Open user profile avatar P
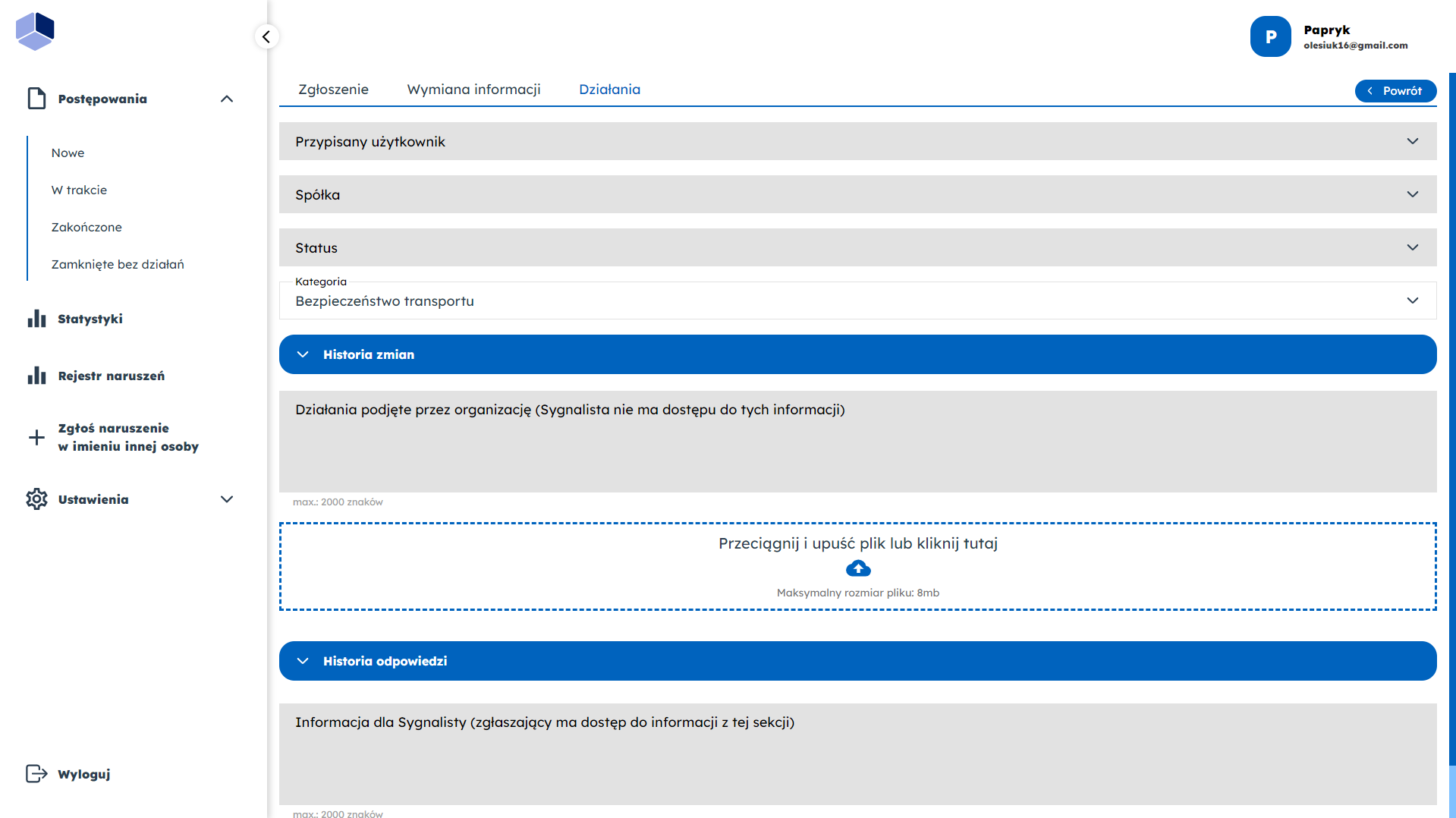Image resolution: width=1456 pixels, height=818 pixels. [x=1270, y=36]
